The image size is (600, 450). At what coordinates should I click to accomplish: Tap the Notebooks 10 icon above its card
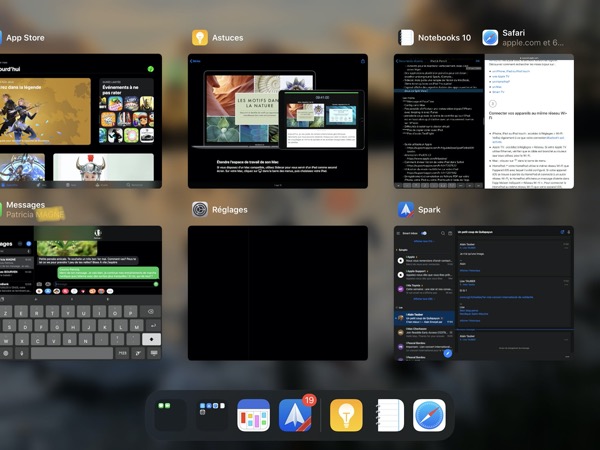coord(406,38)
